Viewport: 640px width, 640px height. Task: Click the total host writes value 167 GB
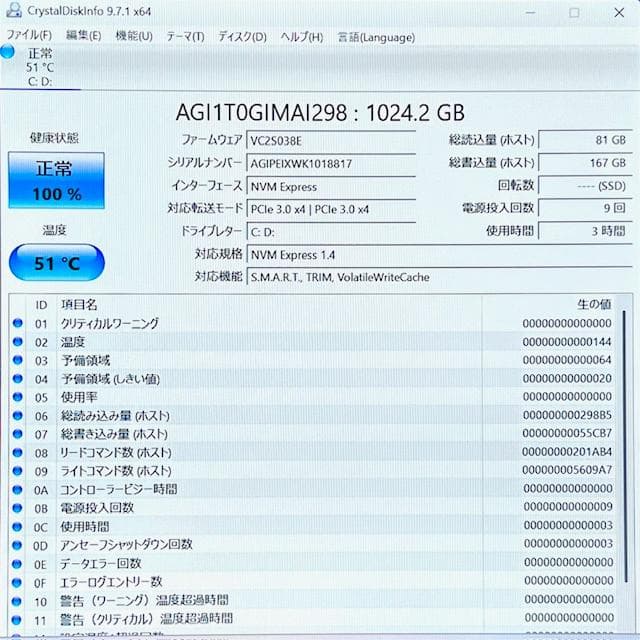pyautogui.click(x=585, y=163)
